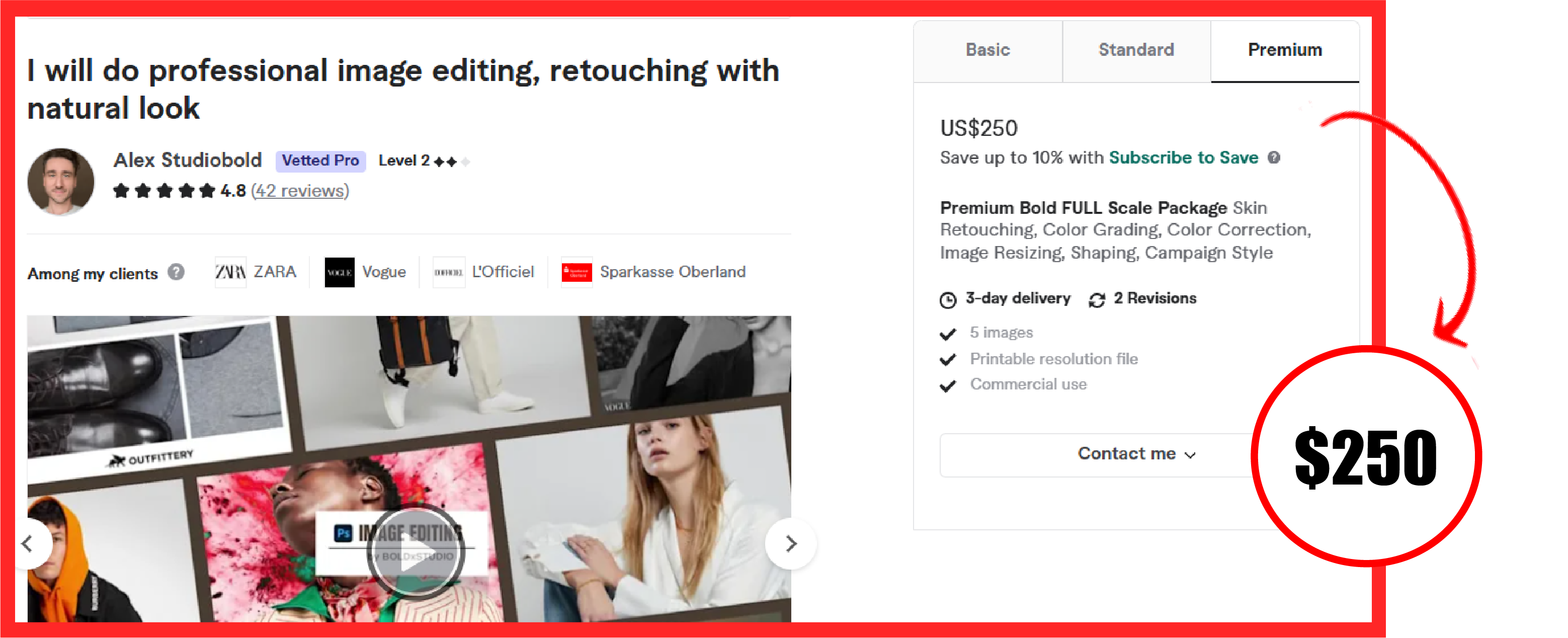Click the checkmark beside Commercial use
Viewport: 1568px width, 638px height.
(x=948, y=386)
